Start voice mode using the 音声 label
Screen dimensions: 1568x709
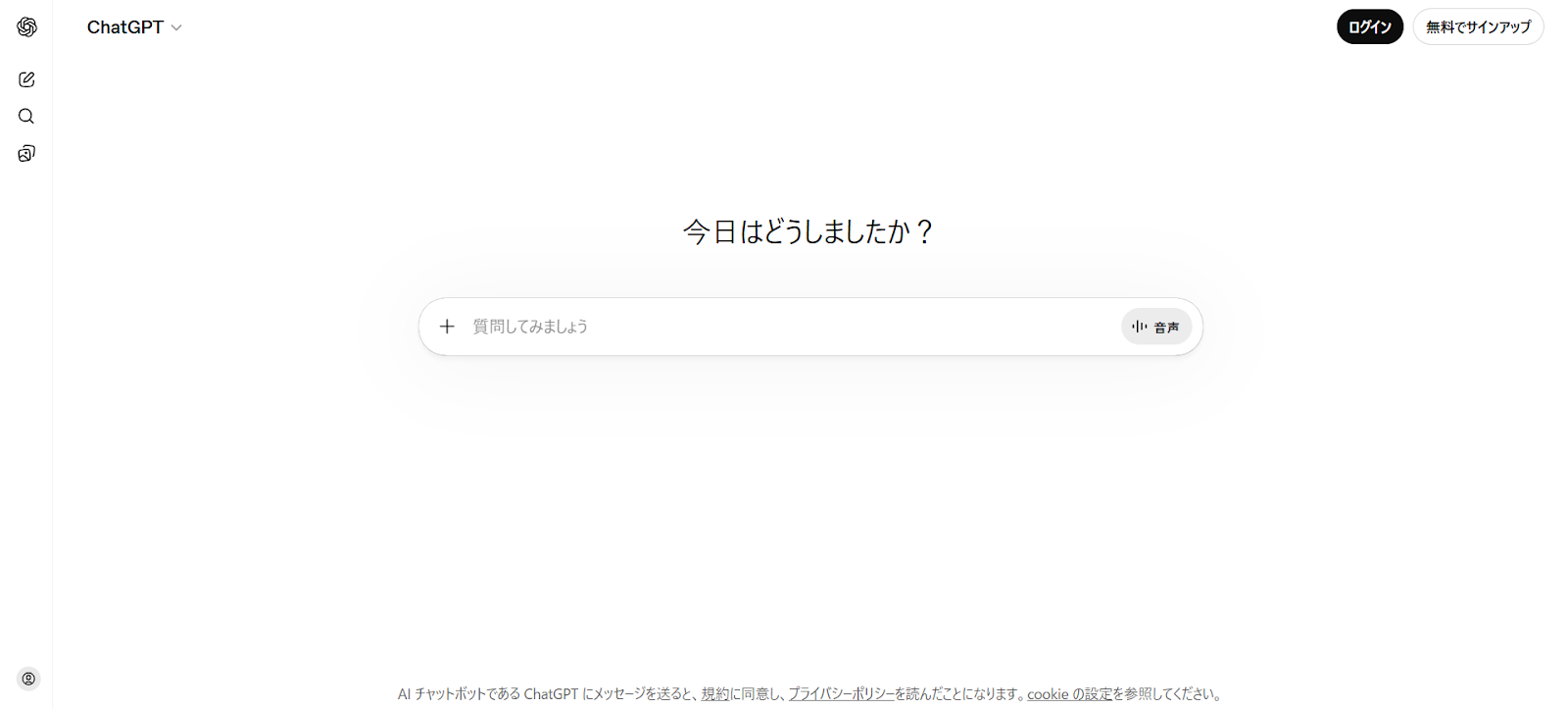[1166, 328]
